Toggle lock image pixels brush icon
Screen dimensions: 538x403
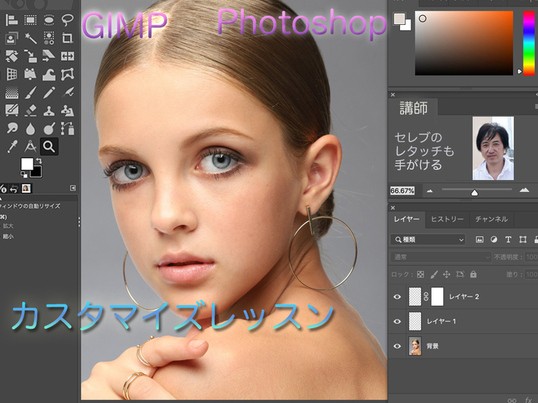click(x=434, y=274)
